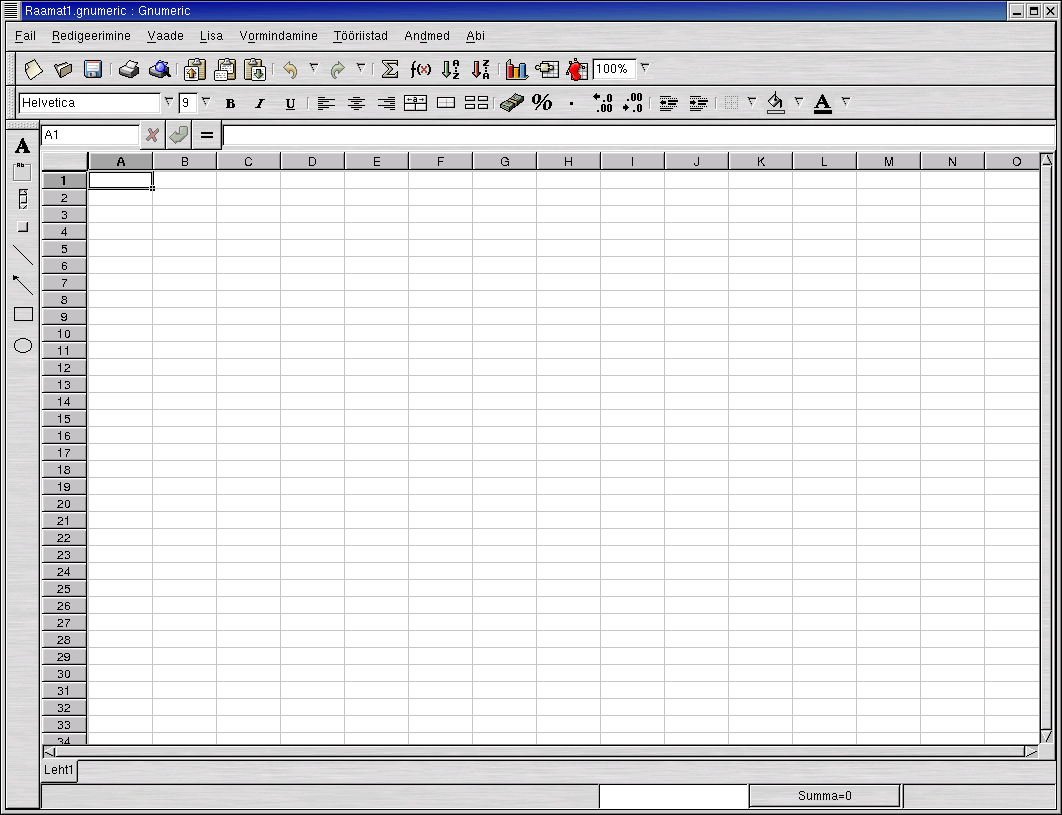Open the Andmed menu
Viewport: 1062px width, 815px height.
tap(427, 36)
